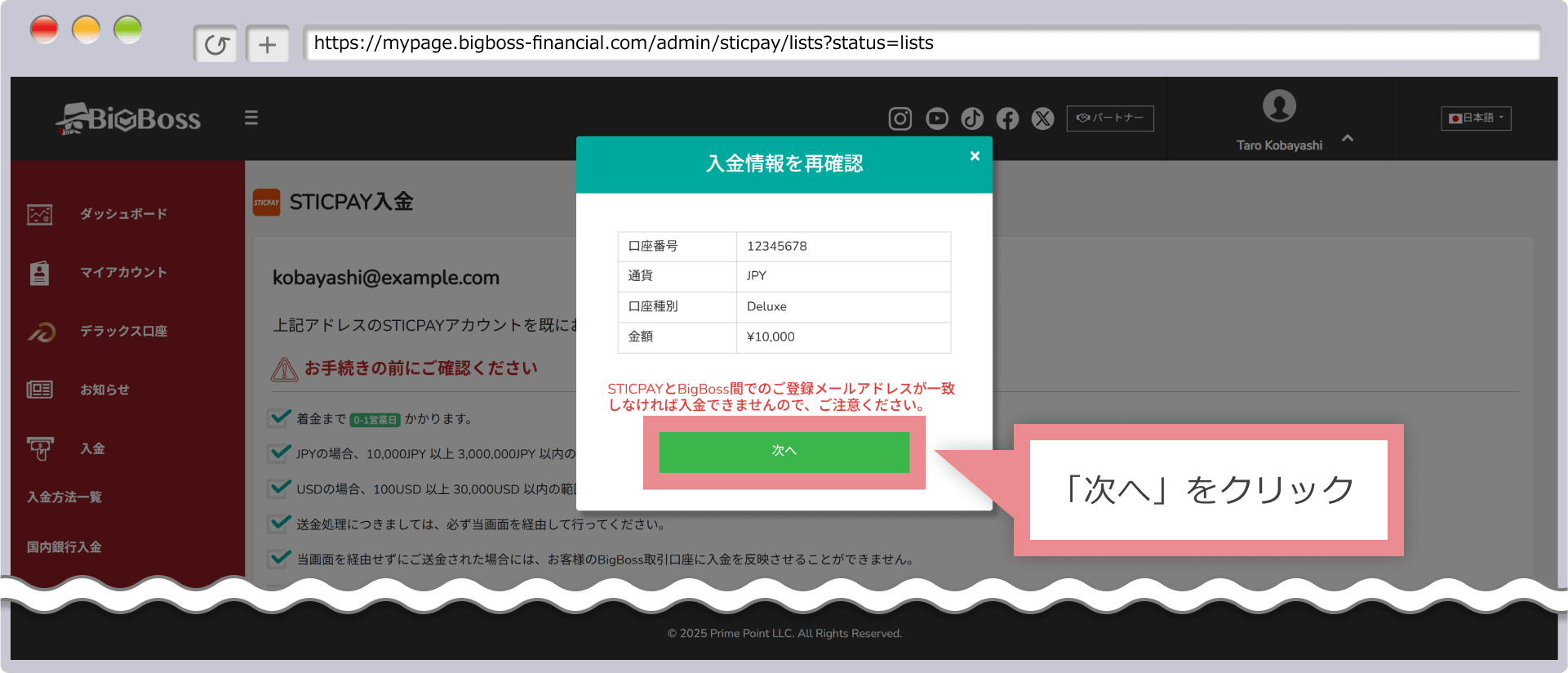Viewport: 1568px width, 673px height.
Task: Toggle the 0-1営業日 arrival time checkbox
Action: click(x=280, y=417)
